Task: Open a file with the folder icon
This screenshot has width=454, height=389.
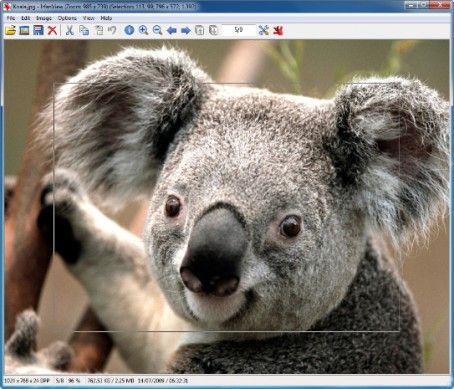Action: coord(10,31)
